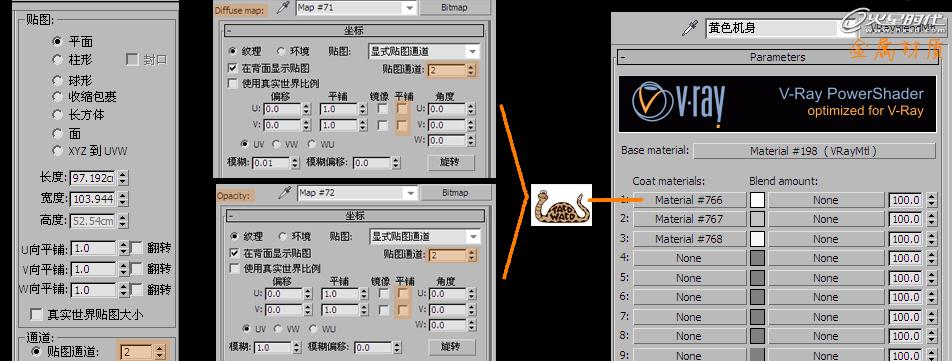This screenshot has width=952, height=361.
Task: Uncheck 在背面显示贴图 in Diffuse map panel
Action: pos(233,68)
